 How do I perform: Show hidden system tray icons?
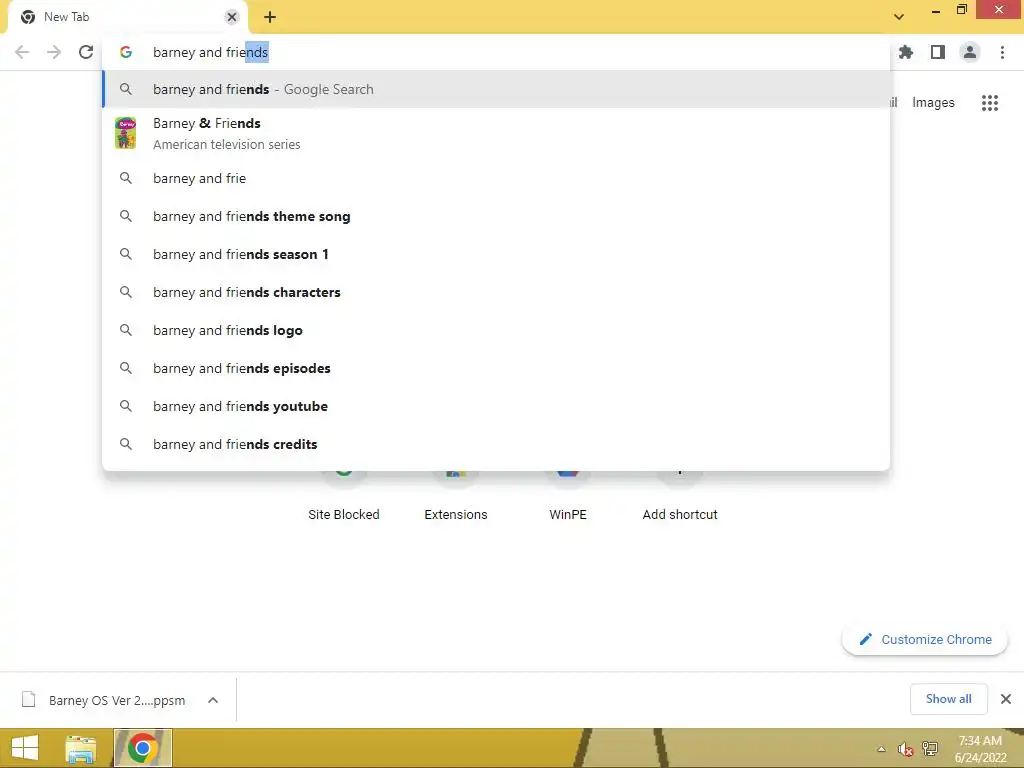click(881, 749)
